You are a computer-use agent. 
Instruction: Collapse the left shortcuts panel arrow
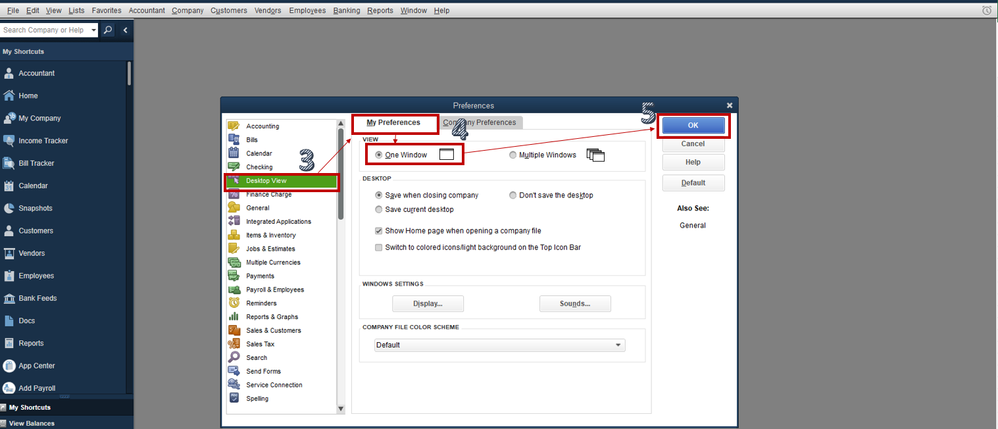tap(125, 30)
